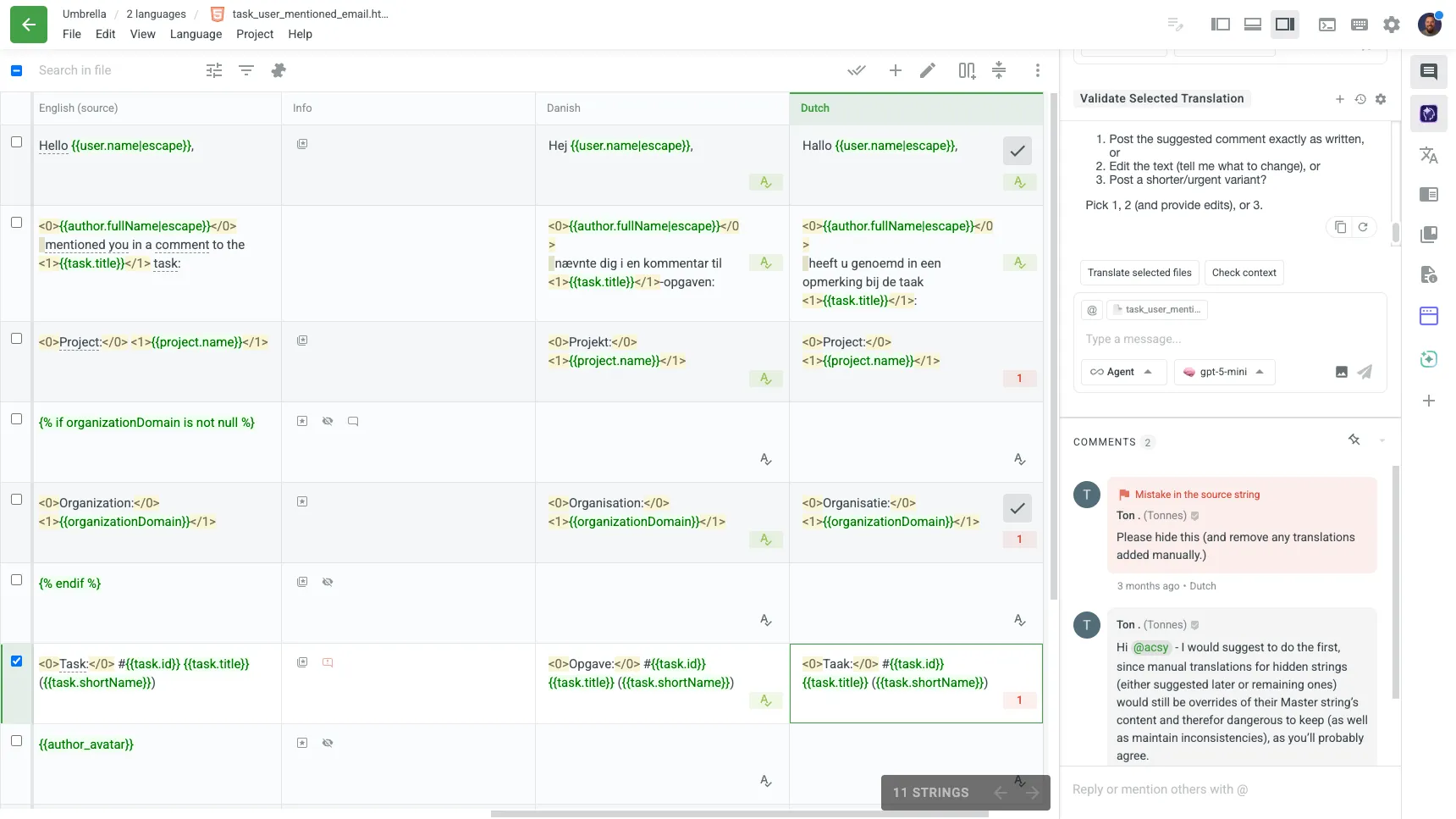Open the settings gear icon in the top bar
1456x819 pixels.
pyautogui.click(x=1392, y=25)
